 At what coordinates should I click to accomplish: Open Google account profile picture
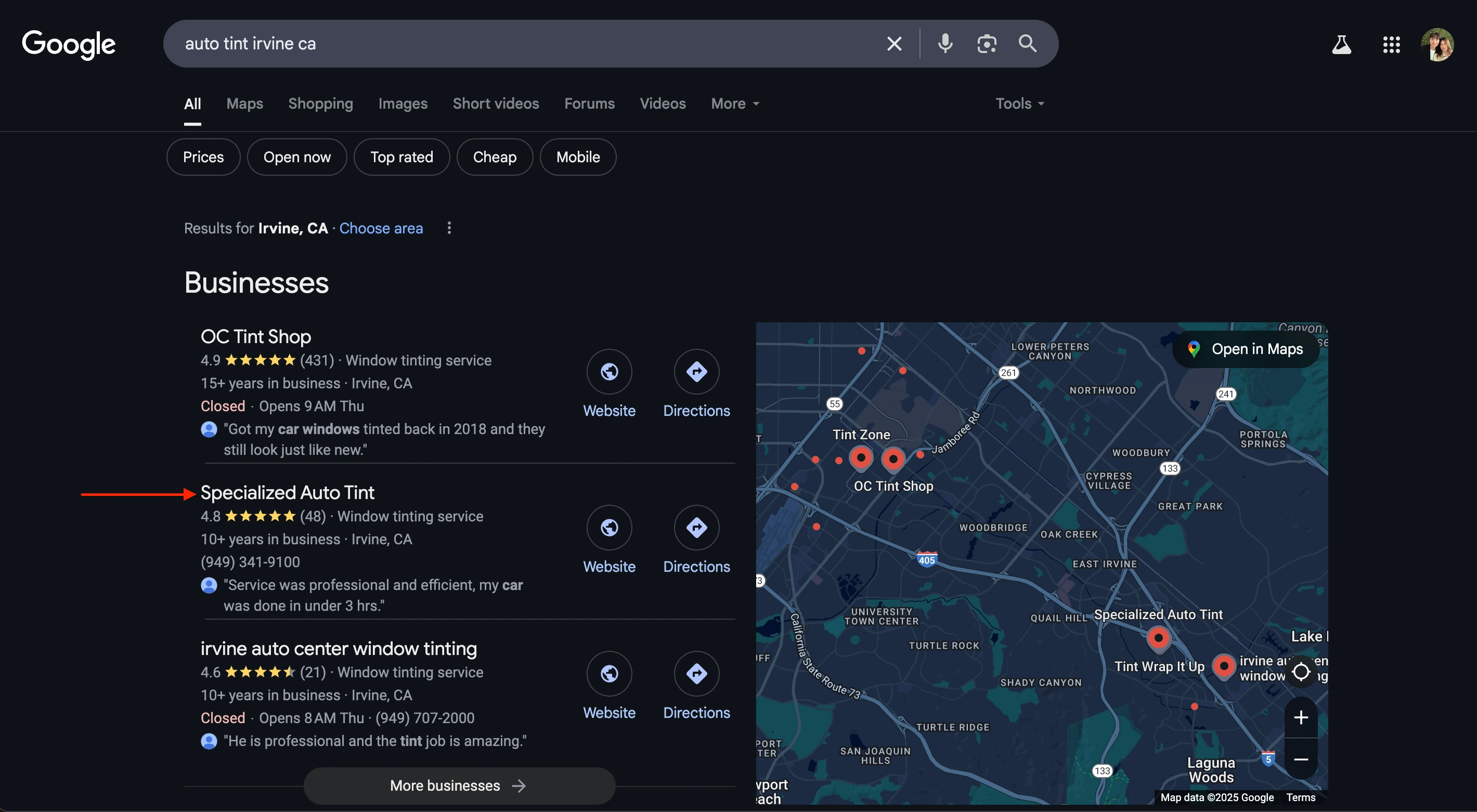click(1437, 44)
